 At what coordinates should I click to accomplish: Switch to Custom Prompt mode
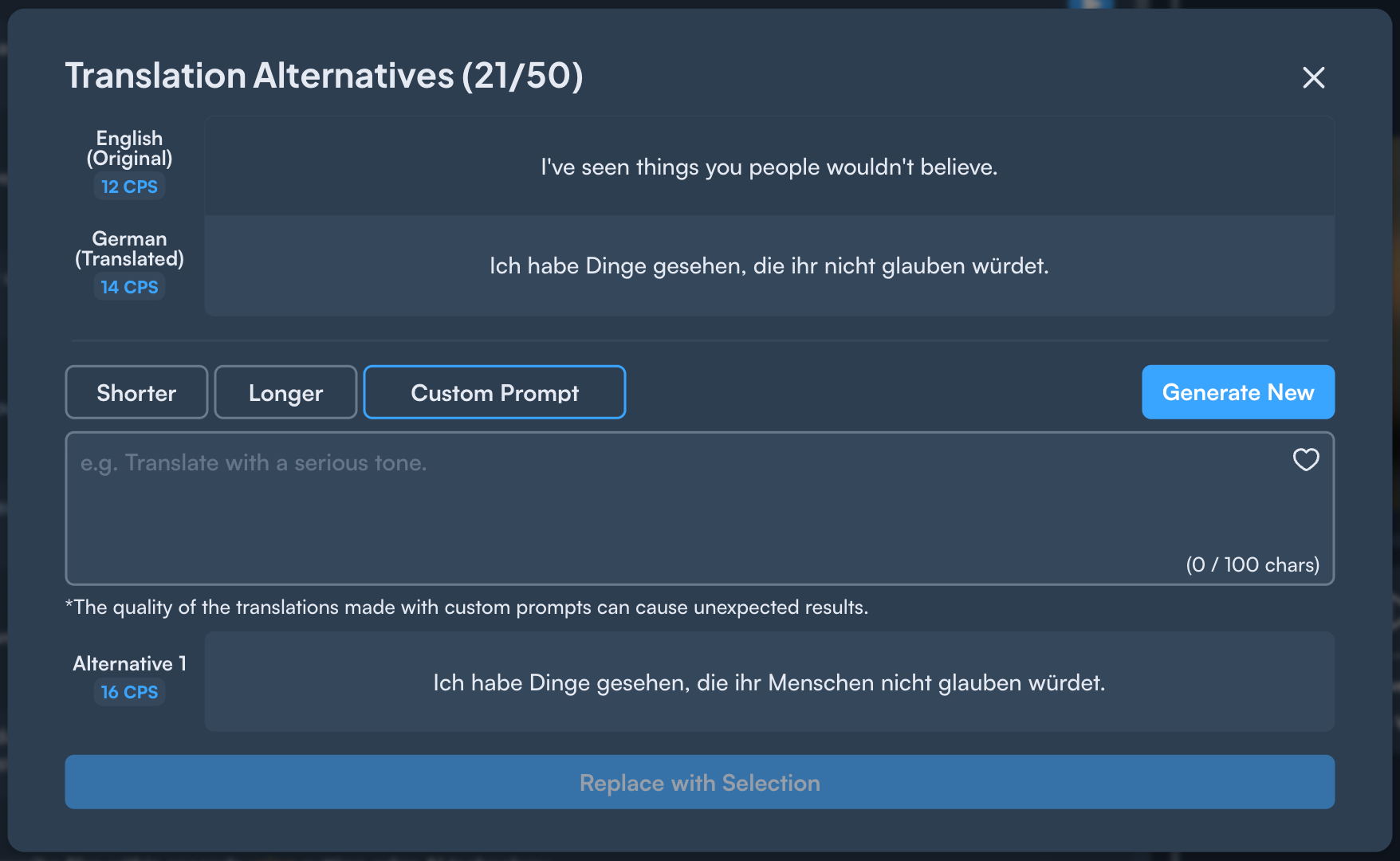[x=494, y=392]
